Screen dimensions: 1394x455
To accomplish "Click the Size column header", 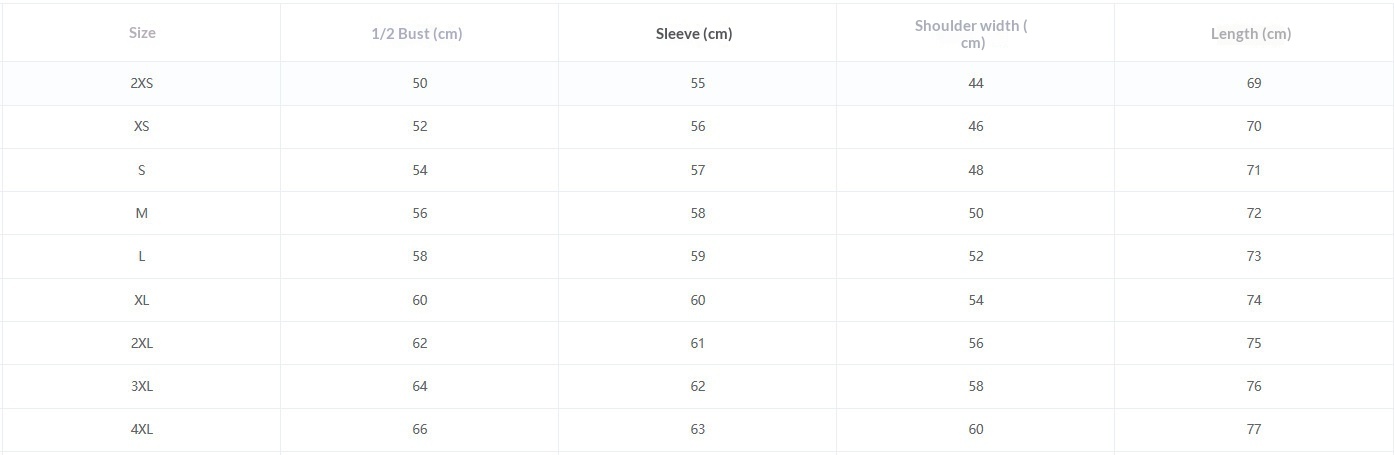I will (142, 33).
